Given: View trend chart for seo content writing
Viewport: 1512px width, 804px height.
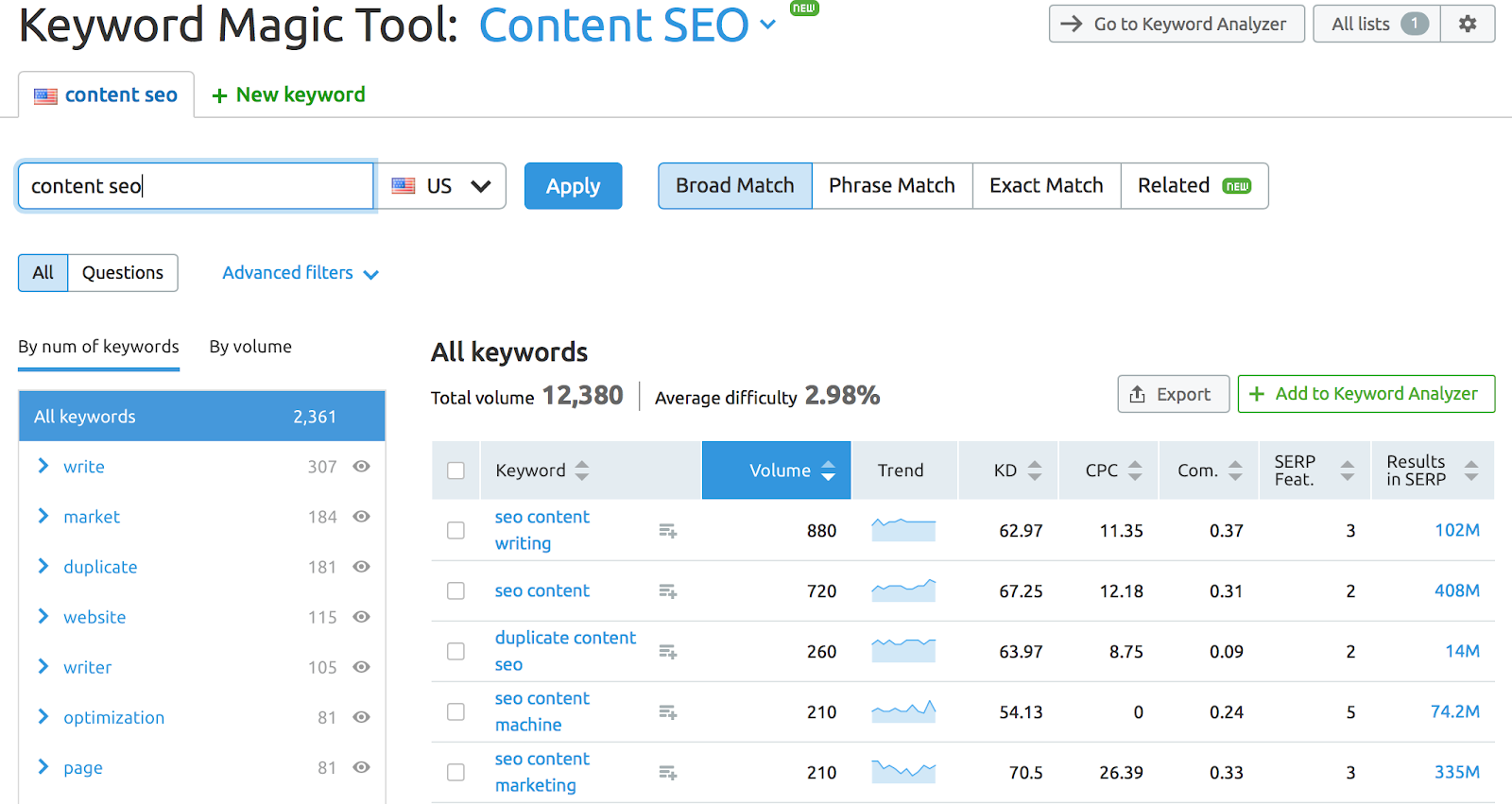Looking at the screenshot, I should 903,529.
